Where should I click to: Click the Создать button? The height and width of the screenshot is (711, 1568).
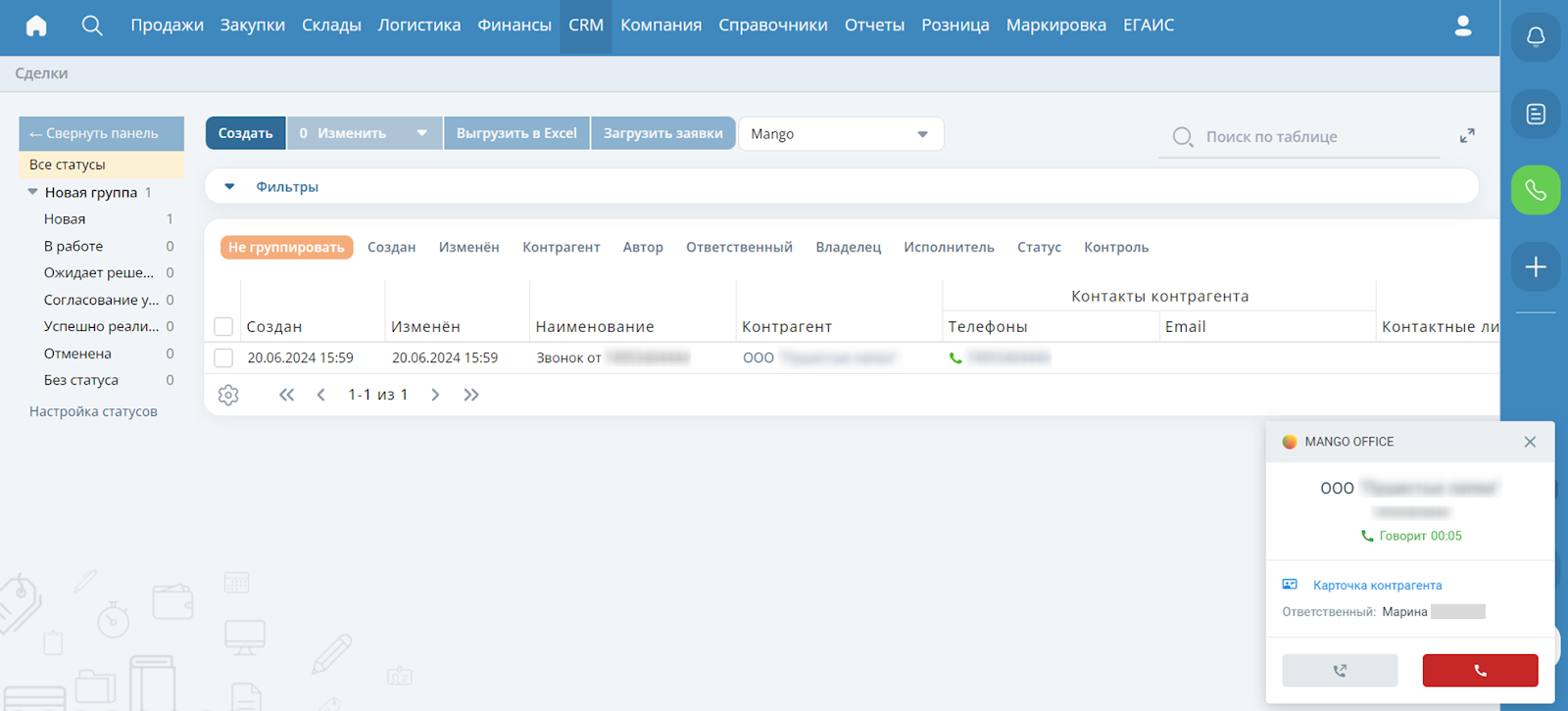click(x=245, y=133)
